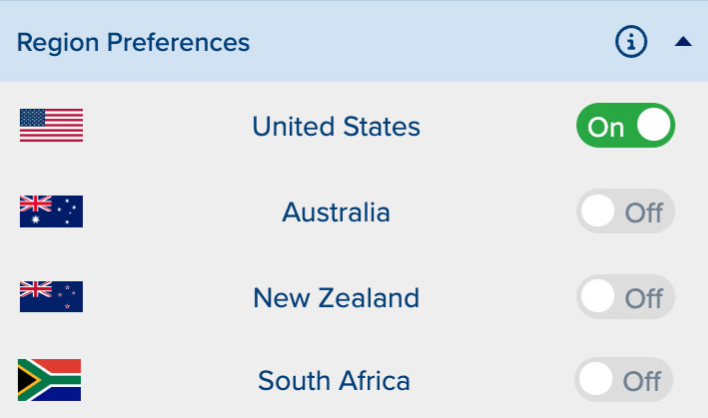
Task: Click the South Africa flag icon
Action: tap(49, 380)
